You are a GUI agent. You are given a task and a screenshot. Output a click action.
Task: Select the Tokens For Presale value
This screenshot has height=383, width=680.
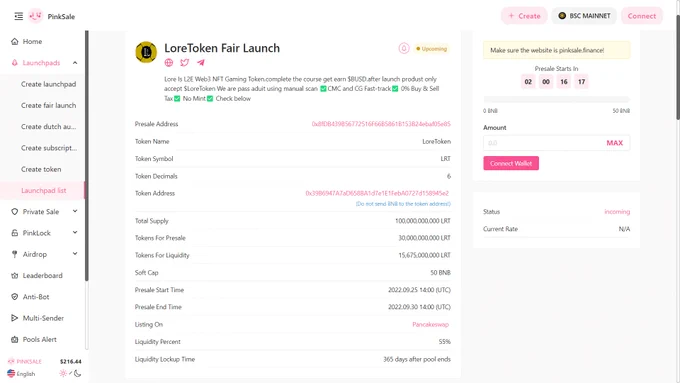point(424,238)
